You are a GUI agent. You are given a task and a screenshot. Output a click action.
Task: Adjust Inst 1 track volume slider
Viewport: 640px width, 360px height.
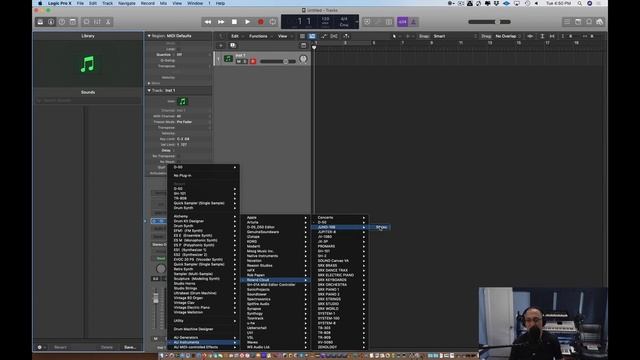point(278,62)
